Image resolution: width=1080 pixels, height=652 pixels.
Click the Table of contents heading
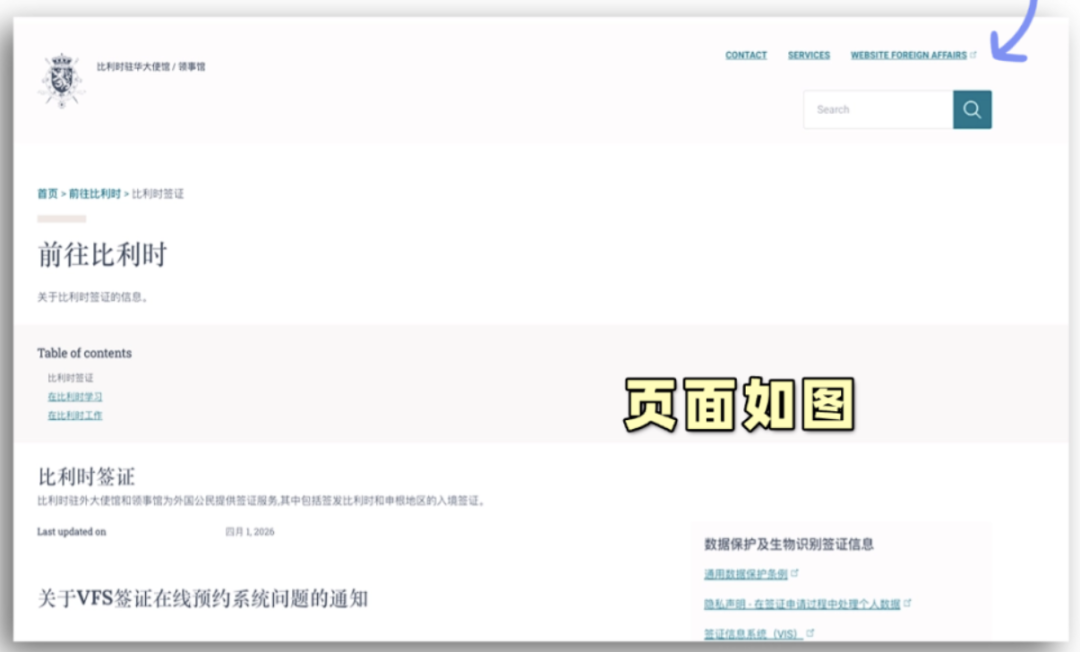84,353
